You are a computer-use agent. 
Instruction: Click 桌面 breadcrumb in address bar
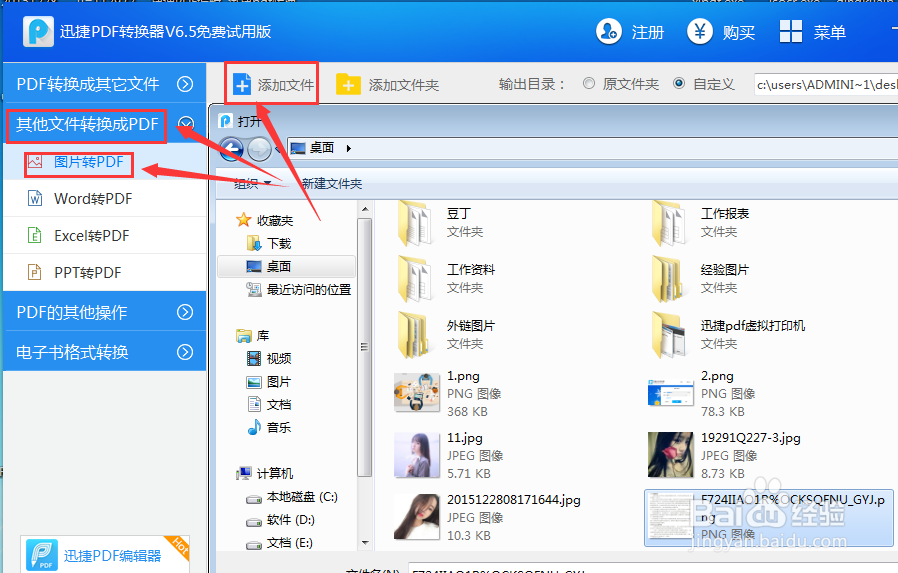(321, 148)
